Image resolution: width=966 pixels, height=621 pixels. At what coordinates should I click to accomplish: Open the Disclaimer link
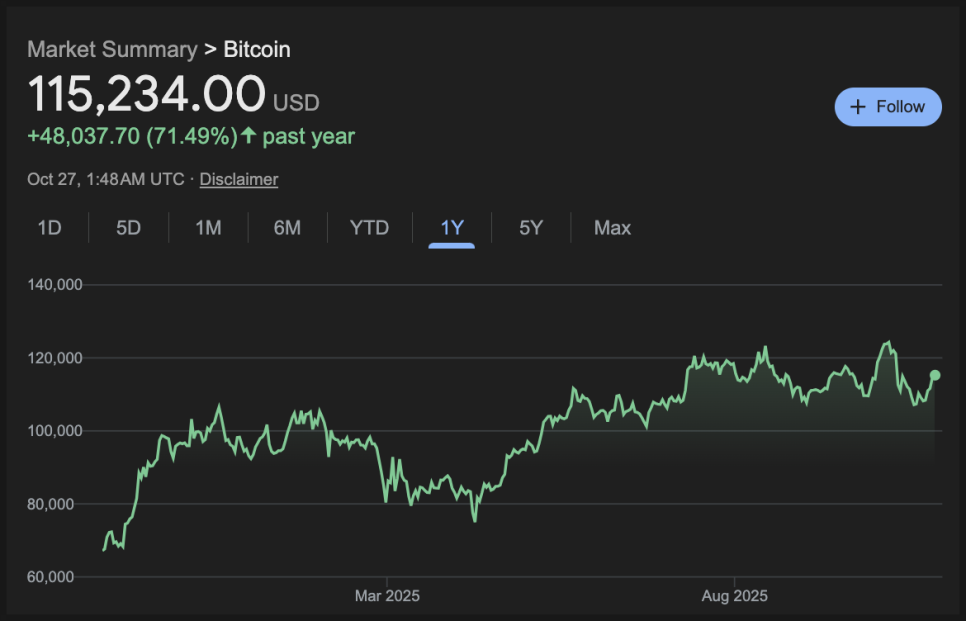239,179
